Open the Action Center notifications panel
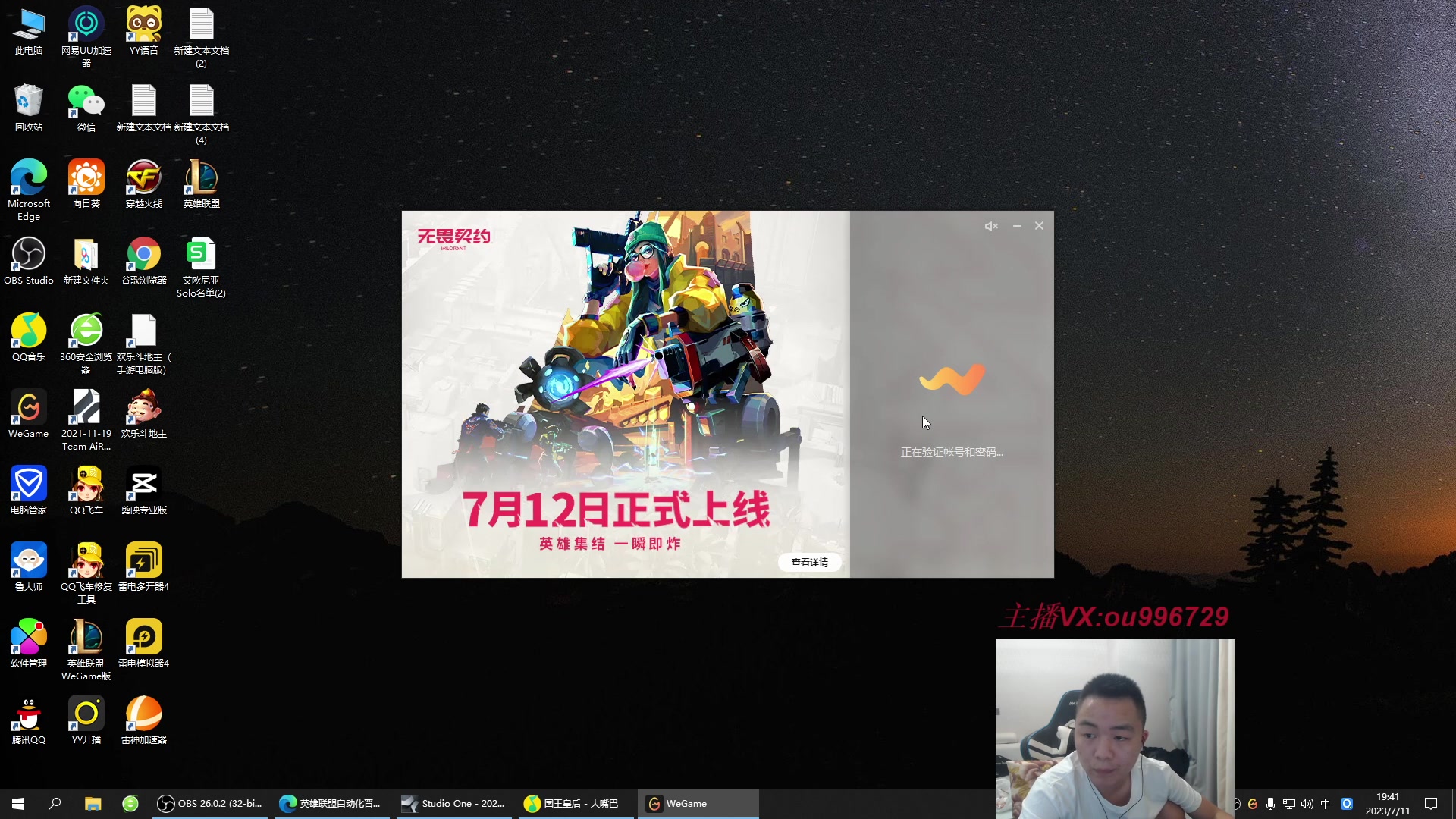Viewport: 1456px width, 819px height. (1431, 804)
